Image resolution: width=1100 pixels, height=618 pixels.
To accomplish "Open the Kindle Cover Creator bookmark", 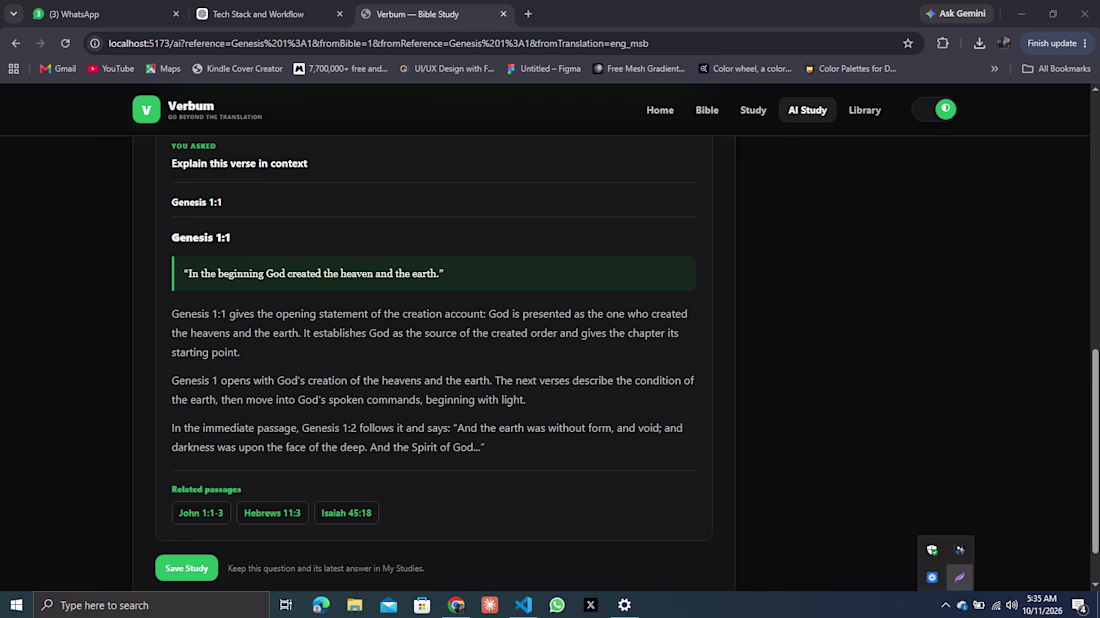I will coord(237,69).
